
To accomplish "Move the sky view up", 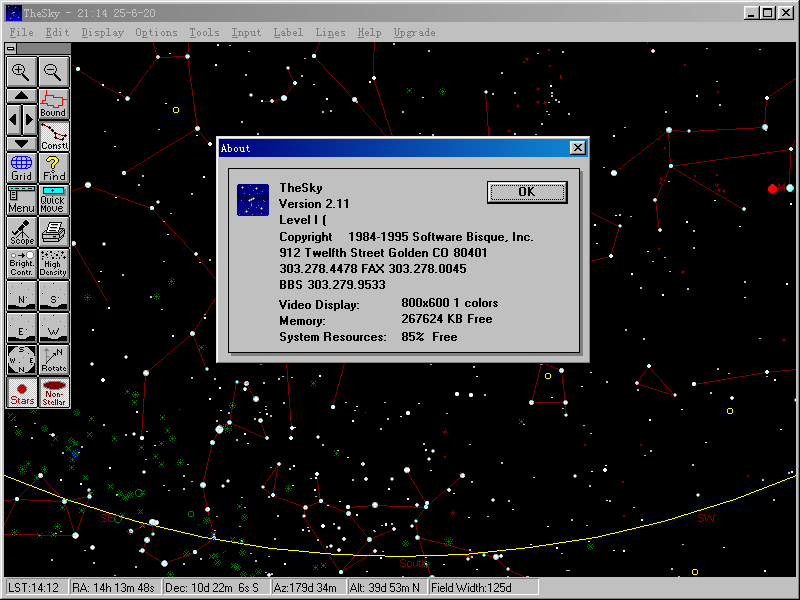I will tap(21, 95).
